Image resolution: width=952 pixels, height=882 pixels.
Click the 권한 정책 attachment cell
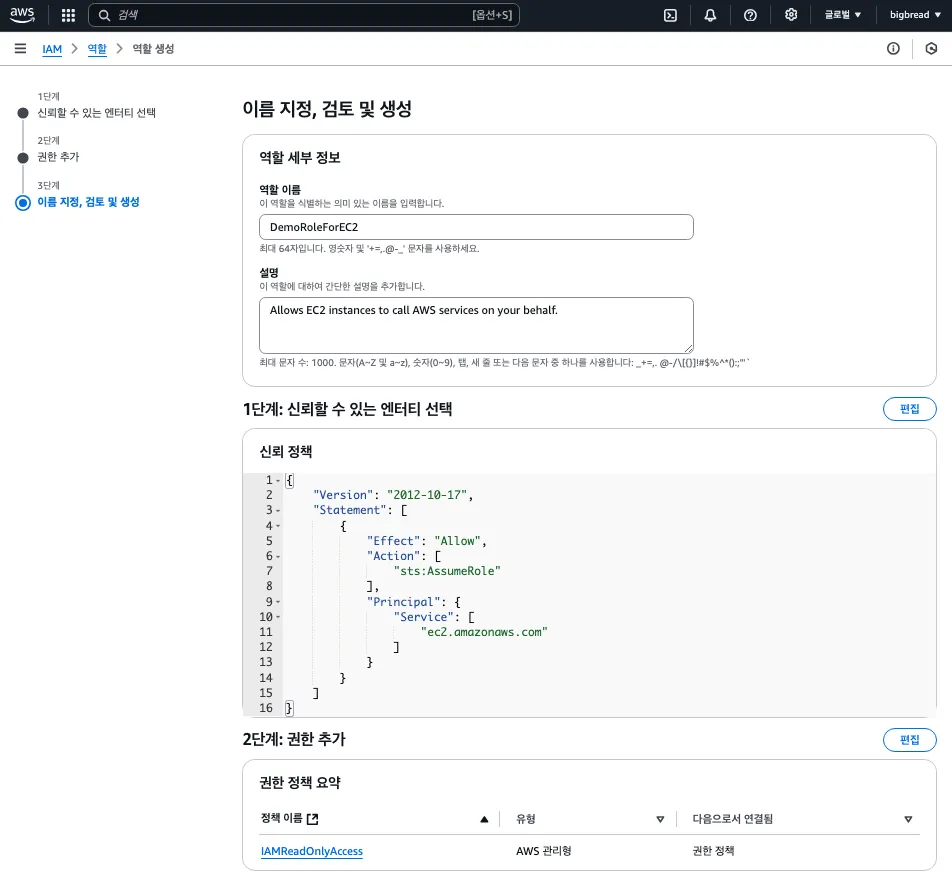713,851
